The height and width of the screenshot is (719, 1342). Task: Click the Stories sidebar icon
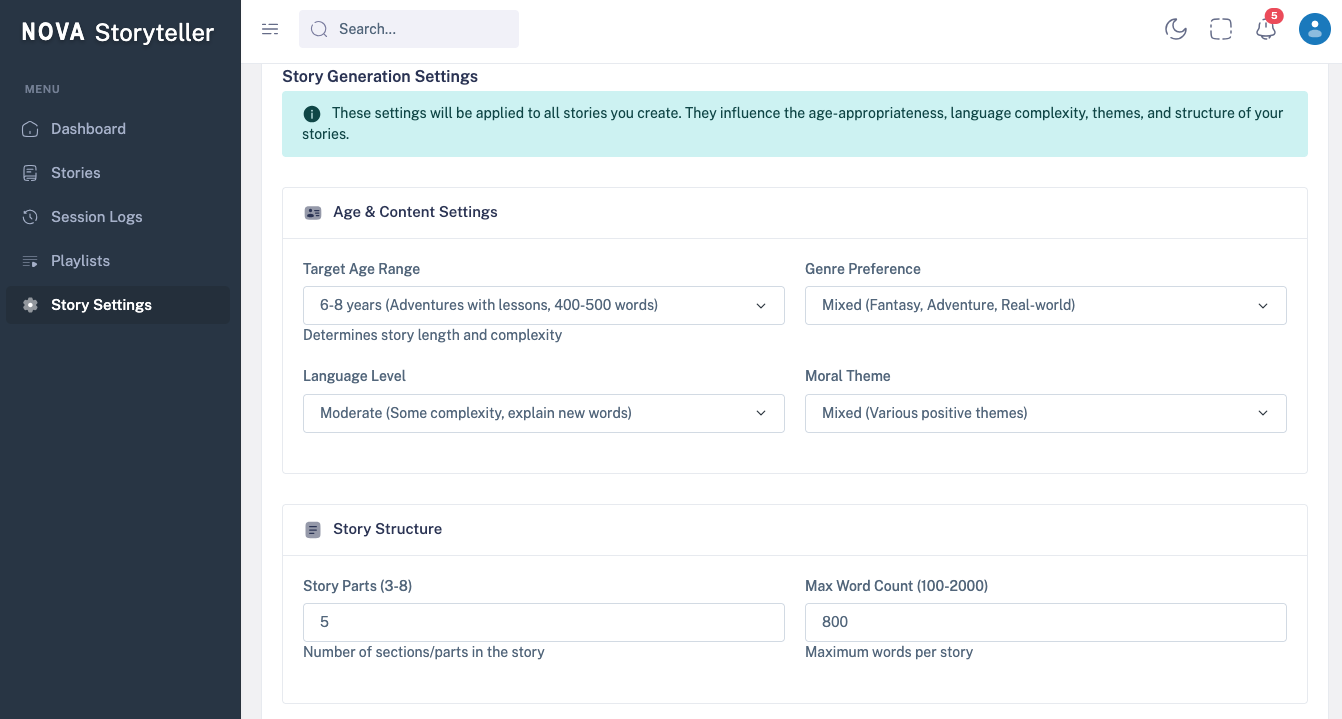click(x=31, y=173)
